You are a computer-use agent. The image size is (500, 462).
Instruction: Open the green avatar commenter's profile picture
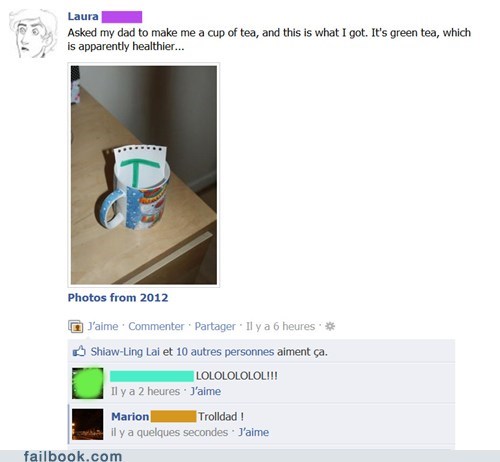click(88, 383)
